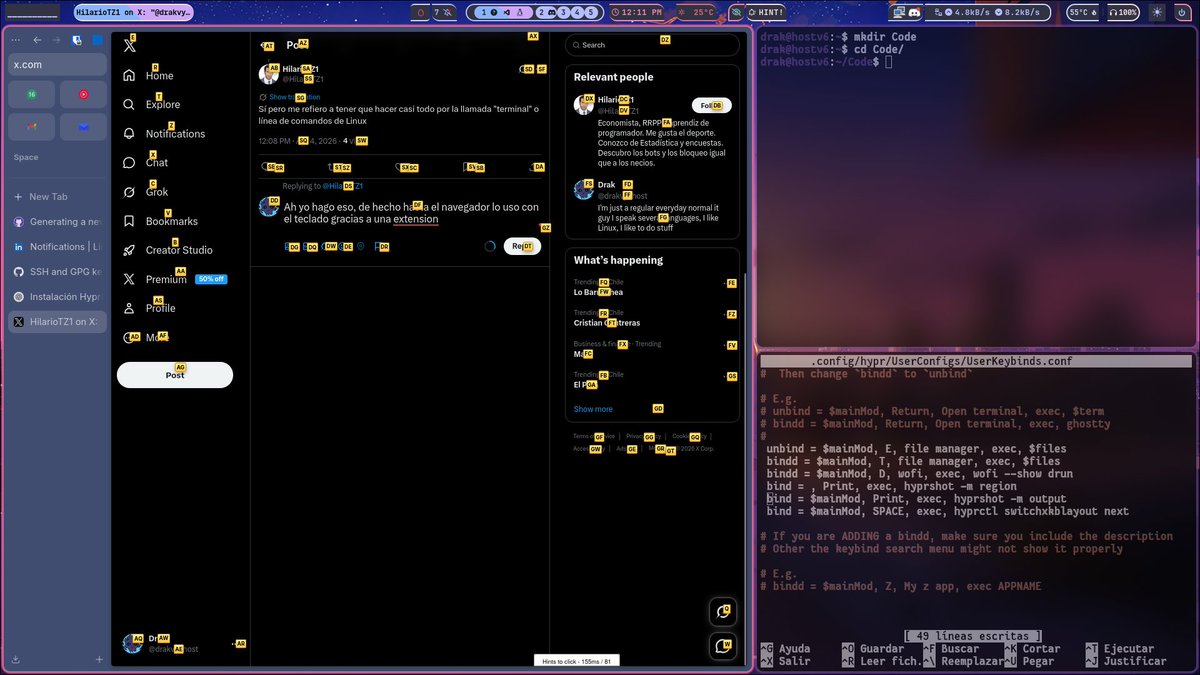Open the Home page on X

148,75
